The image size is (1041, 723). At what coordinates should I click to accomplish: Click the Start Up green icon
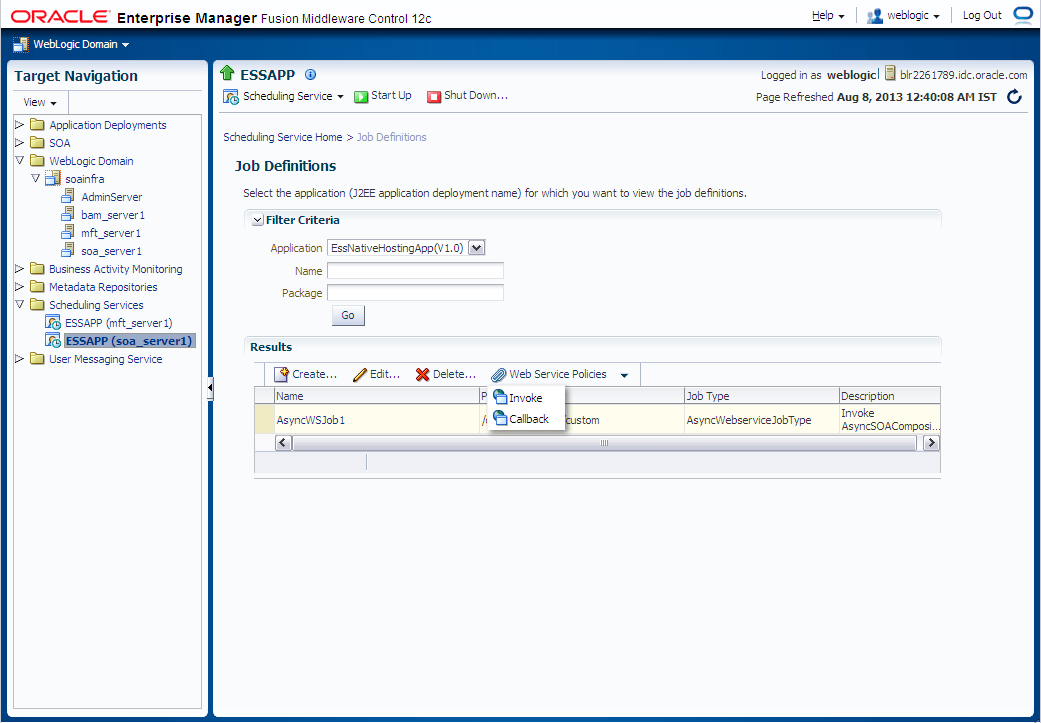click(360, 96)
